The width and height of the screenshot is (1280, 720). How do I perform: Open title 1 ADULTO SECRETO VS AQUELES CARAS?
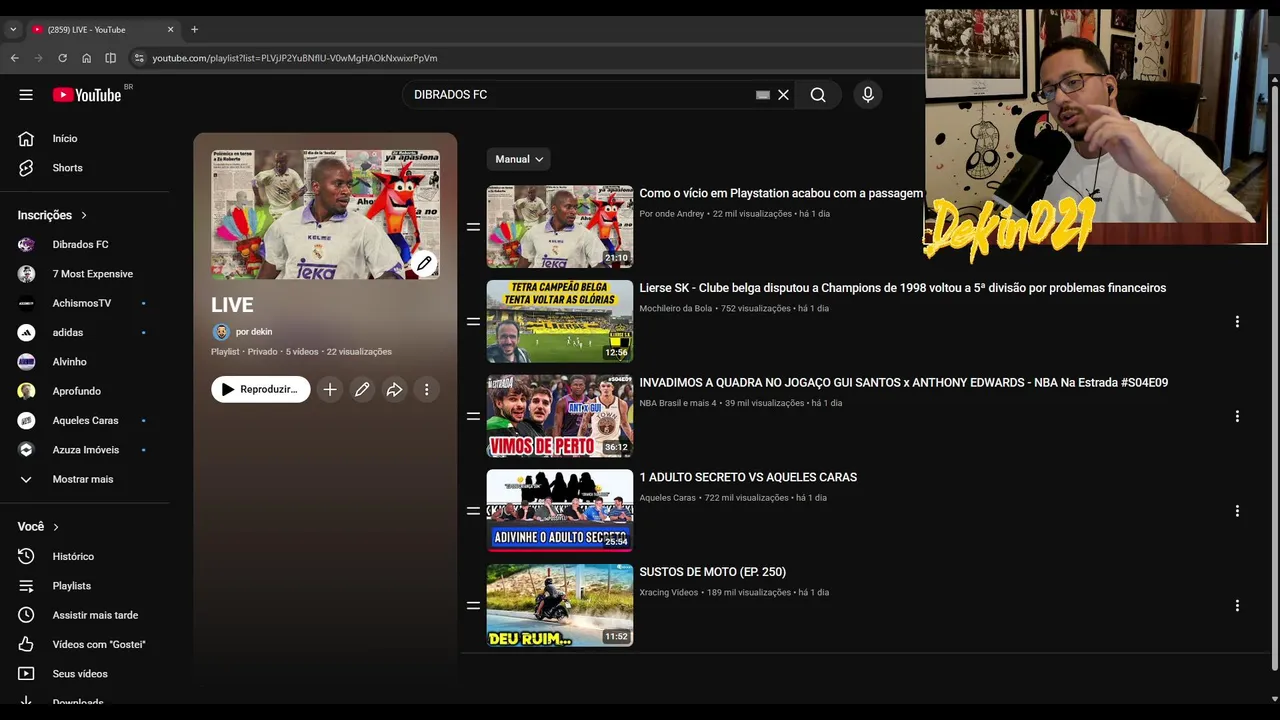(748, 478)
